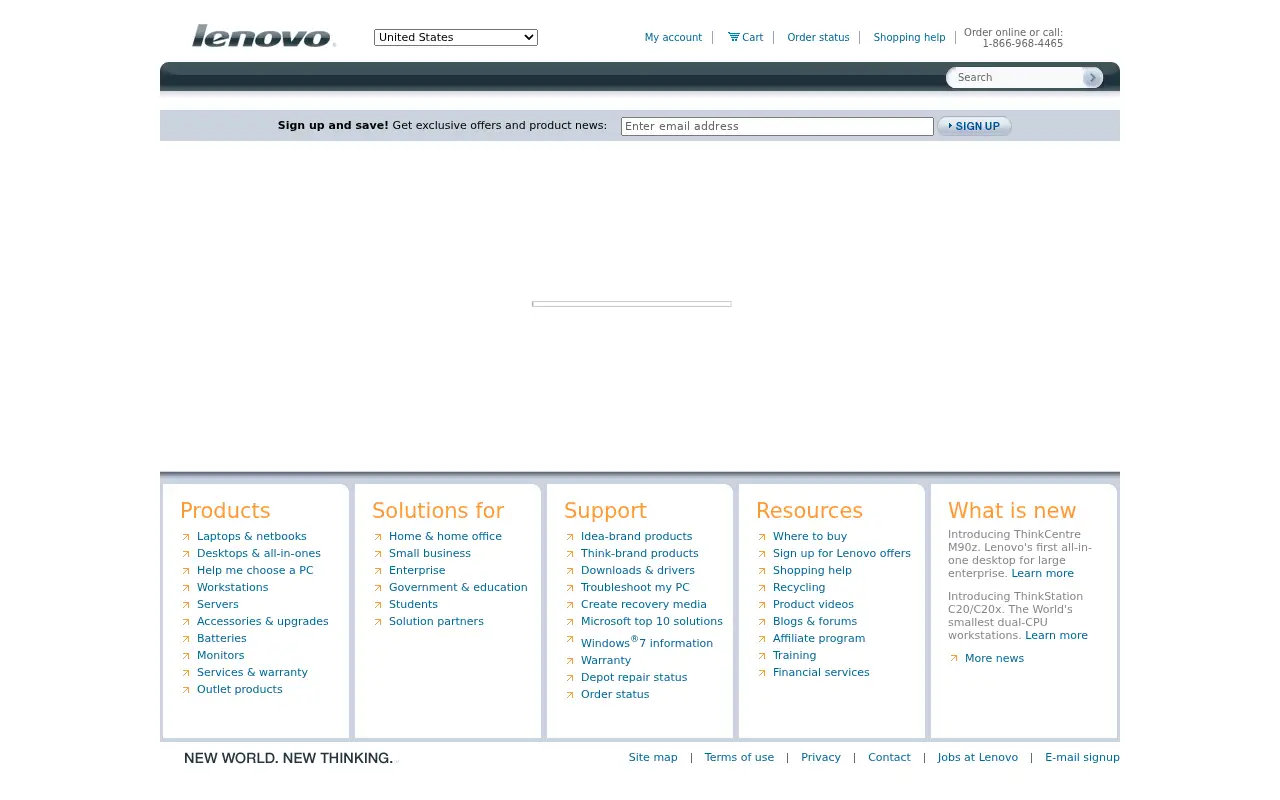The image size is (1280, 800).
Task: Open Windows 7 information link
Action: [x=647, y=642]
